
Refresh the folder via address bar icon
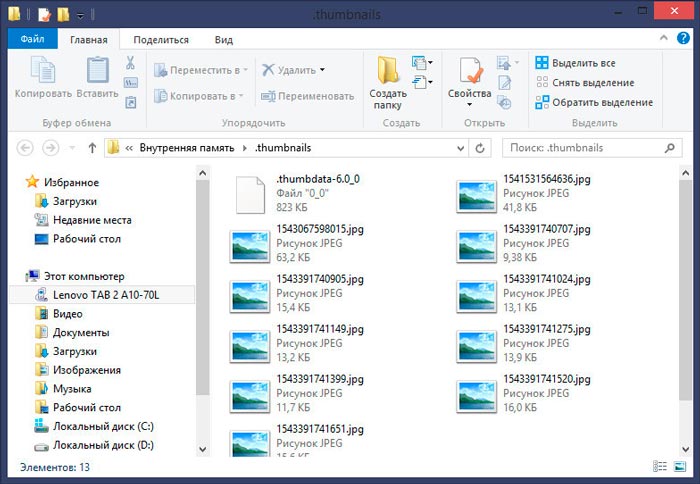click(x=480, y=148)
